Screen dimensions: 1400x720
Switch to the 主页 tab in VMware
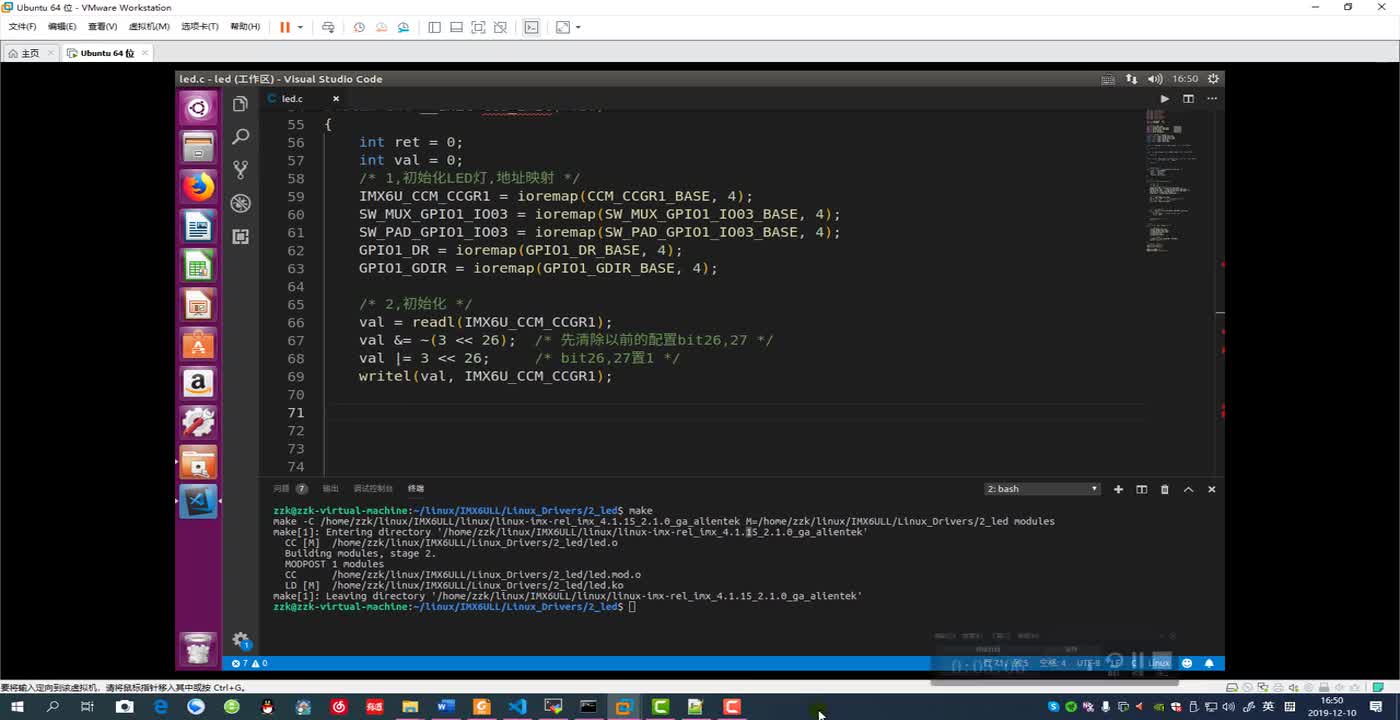coord(31,53)
